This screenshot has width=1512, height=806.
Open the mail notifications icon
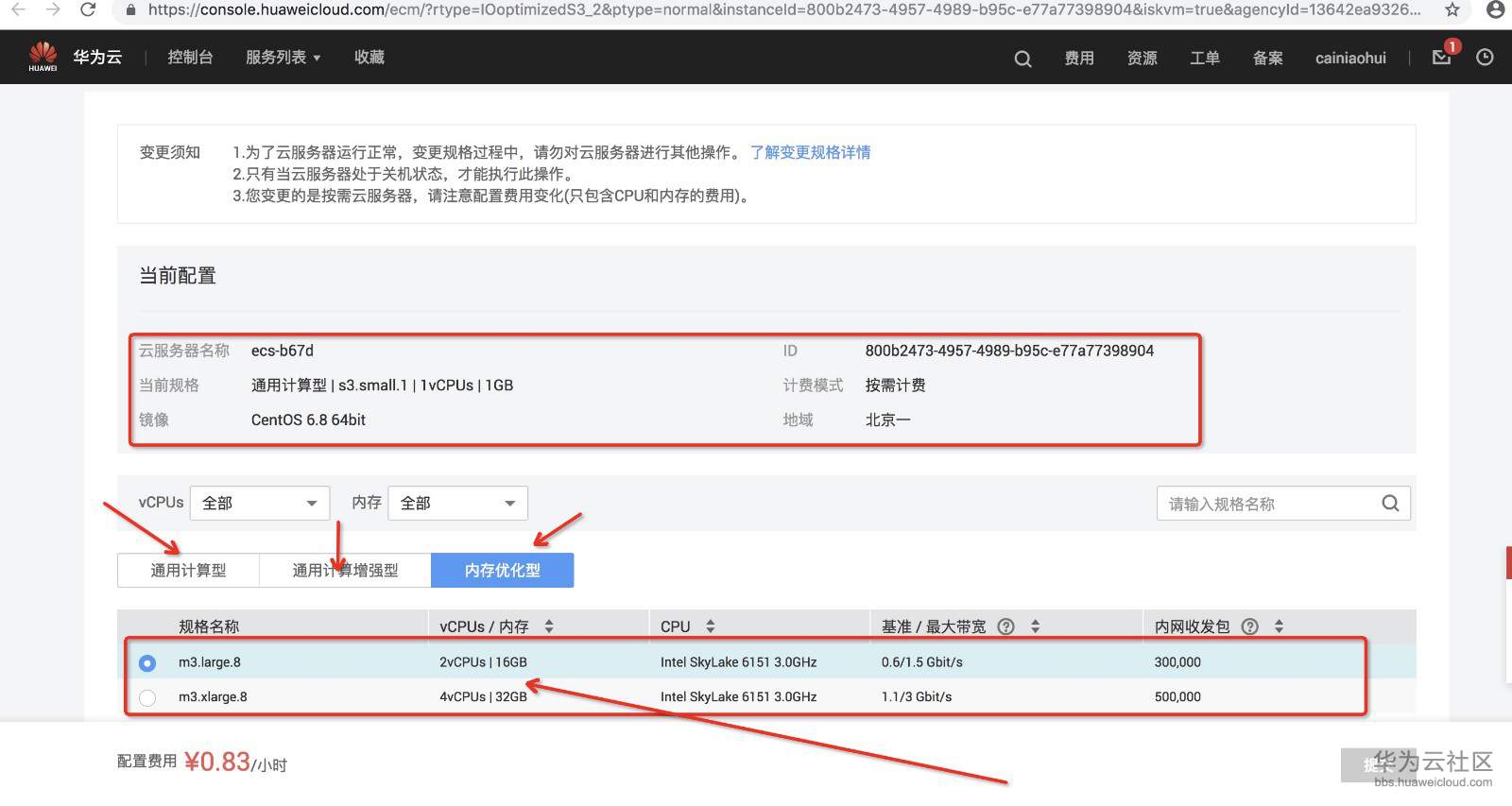[x=1441, y=57]
